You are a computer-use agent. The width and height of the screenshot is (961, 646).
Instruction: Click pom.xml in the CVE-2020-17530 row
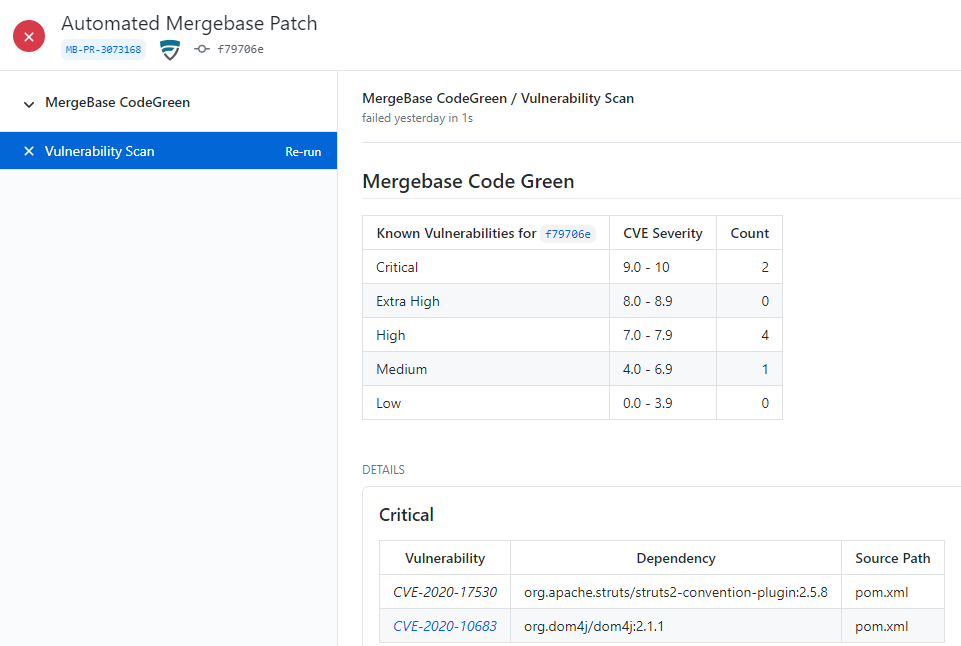pyautogui.click(x=881, y=592)
